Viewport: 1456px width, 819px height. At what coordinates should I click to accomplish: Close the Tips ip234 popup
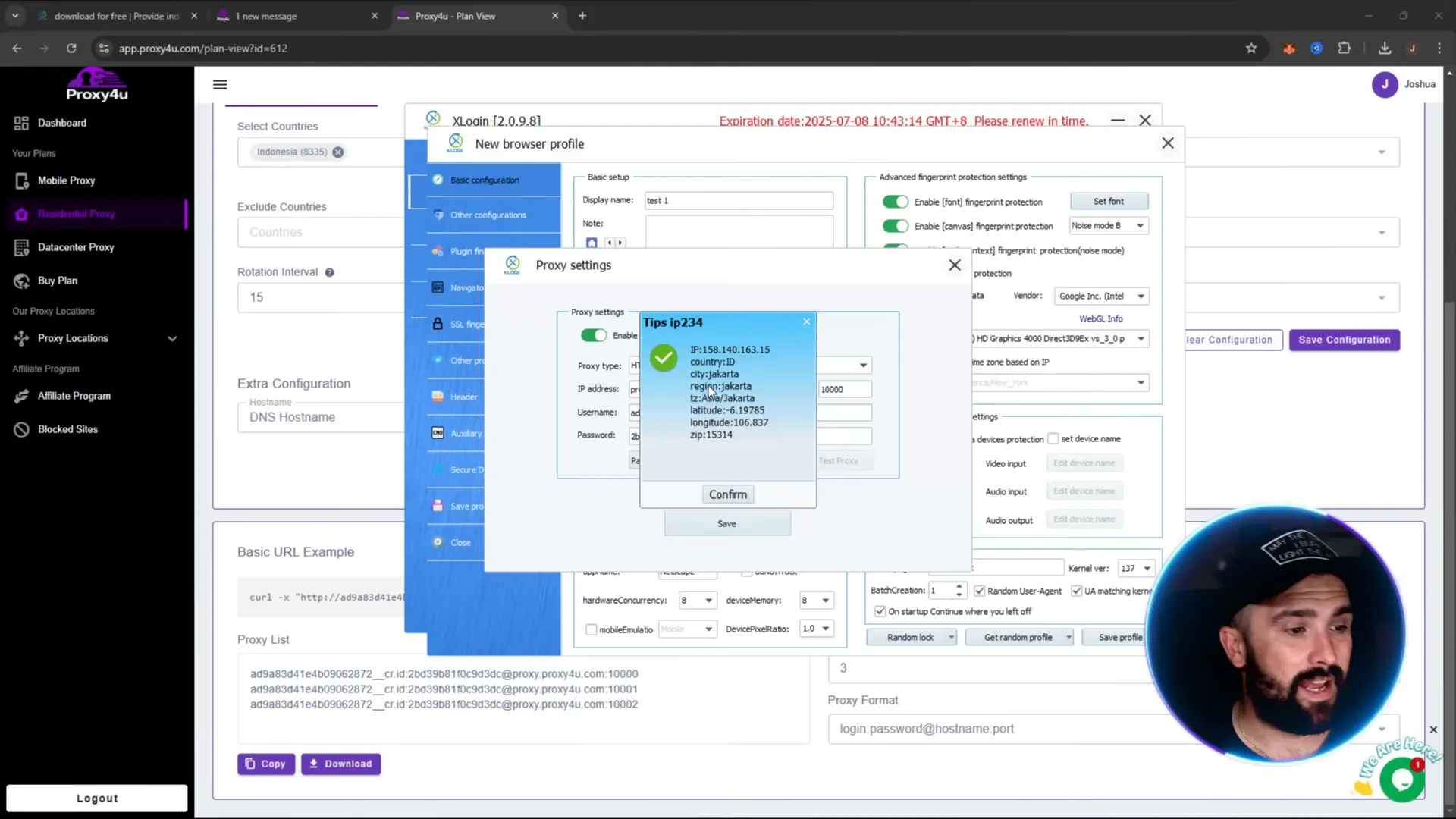coord(806,322)
